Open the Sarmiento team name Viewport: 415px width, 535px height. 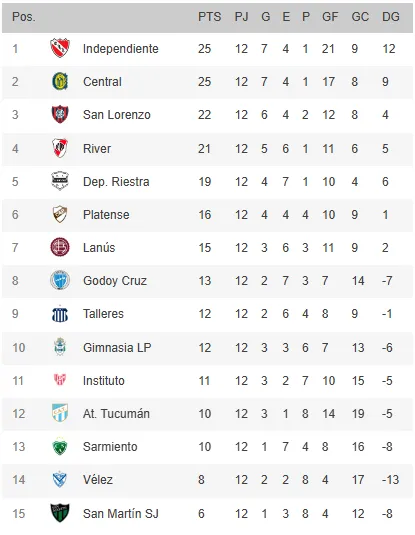click(110, 447)
